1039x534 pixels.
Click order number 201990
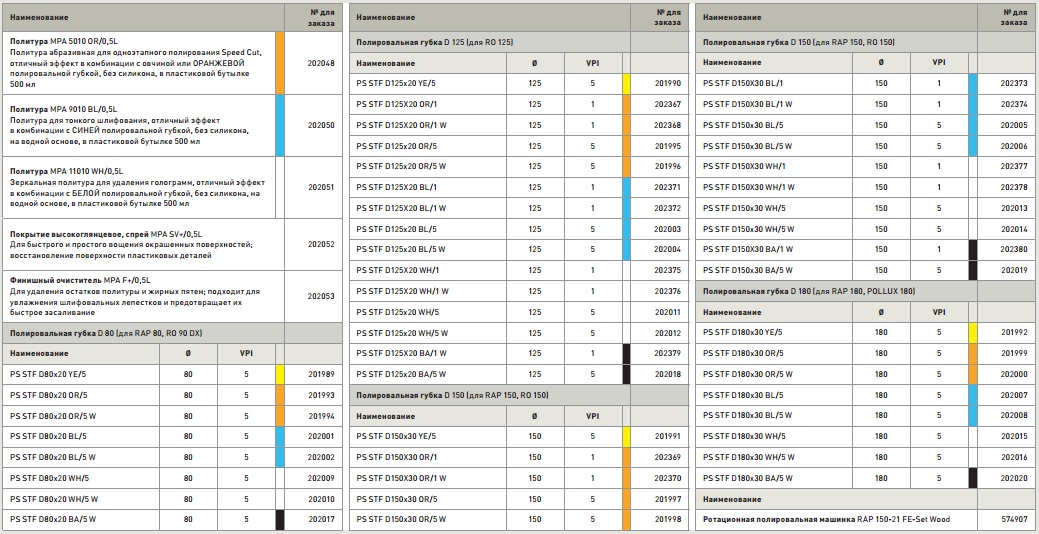pyautogui.click(x=668, y=84)
